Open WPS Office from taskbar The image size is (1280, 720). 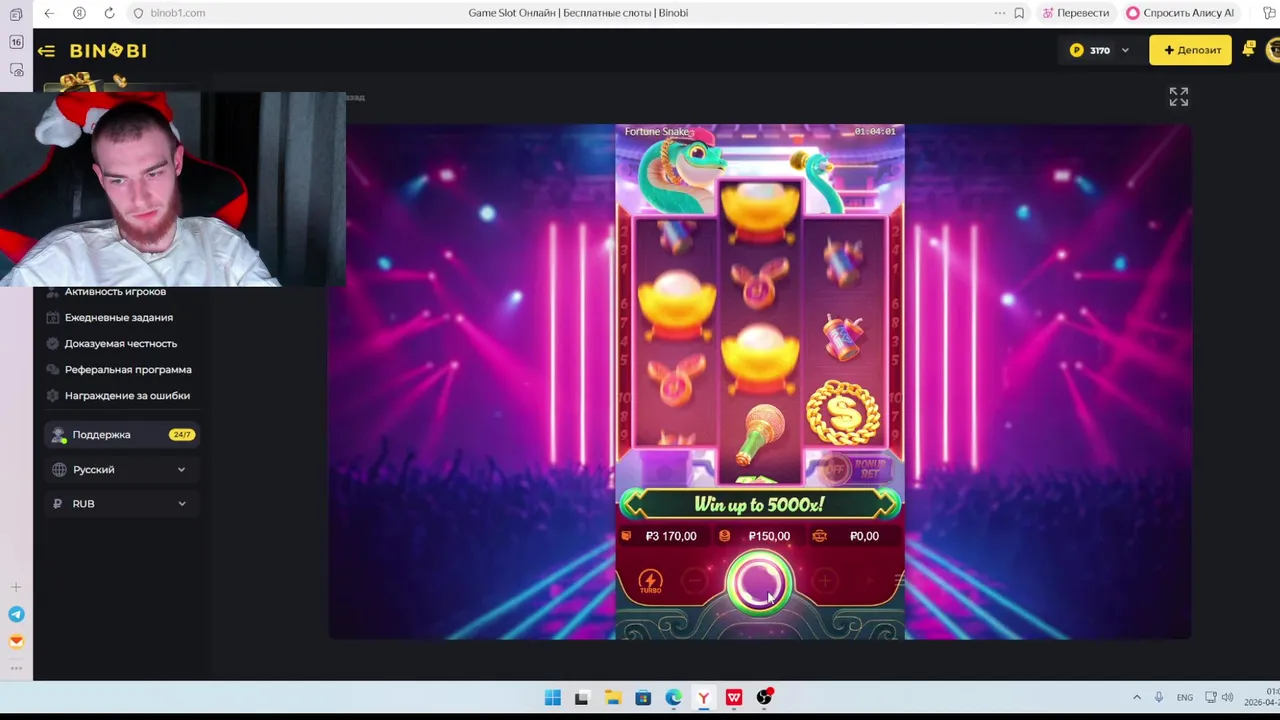734,698
